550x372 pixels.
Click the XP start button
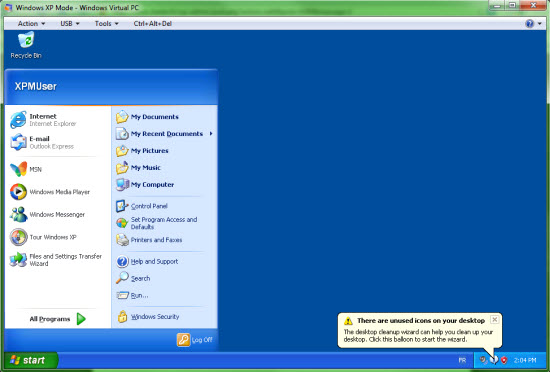(31, 360)
